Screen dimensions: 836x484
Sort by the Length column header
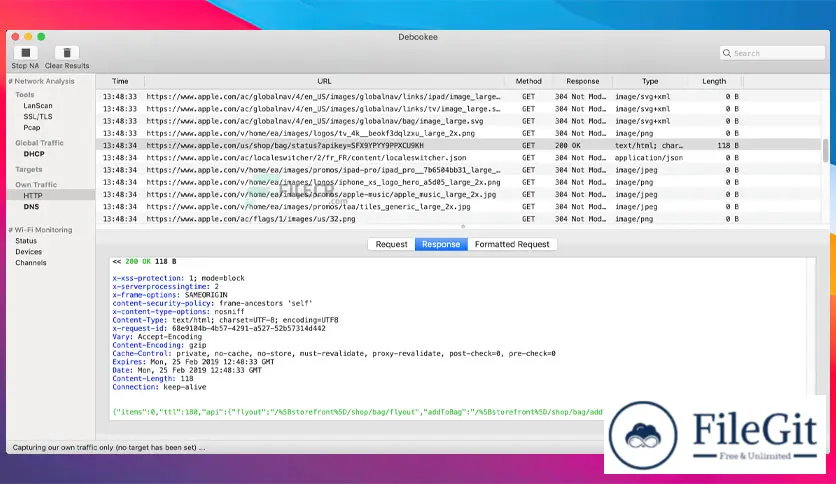pyautogui.click(x=714, y=81)
